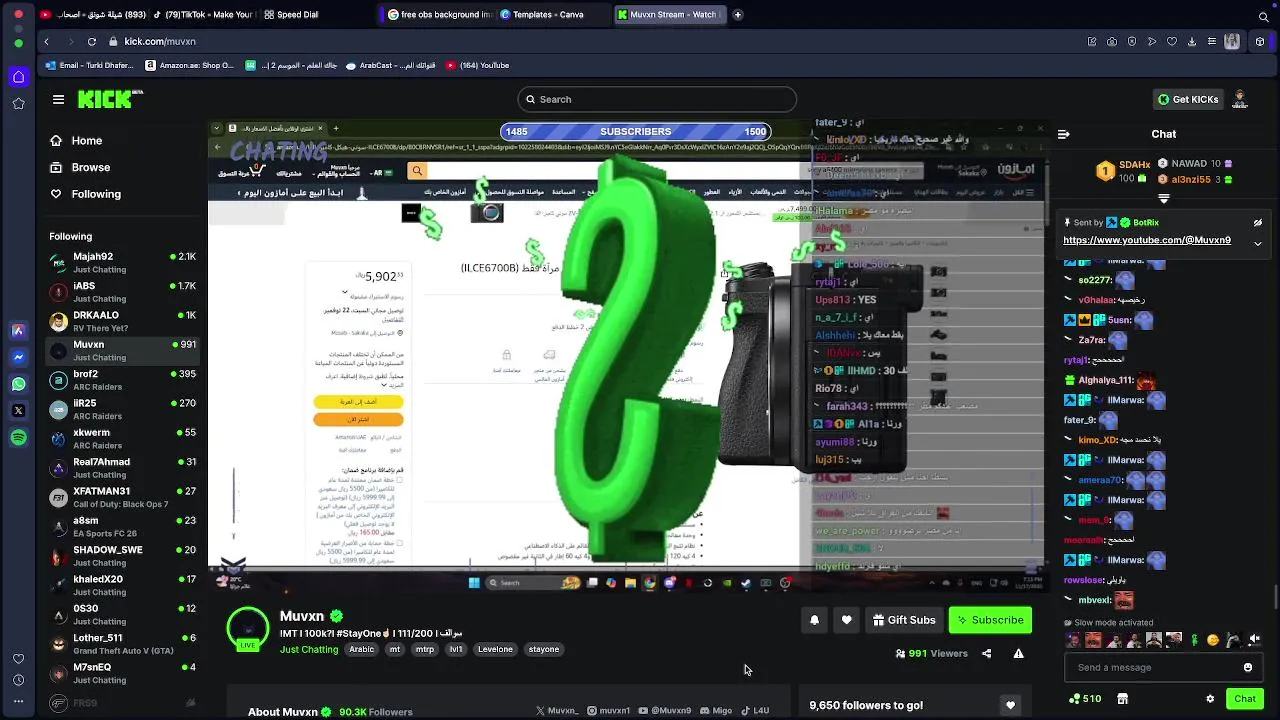Go back in browser history

46,41
